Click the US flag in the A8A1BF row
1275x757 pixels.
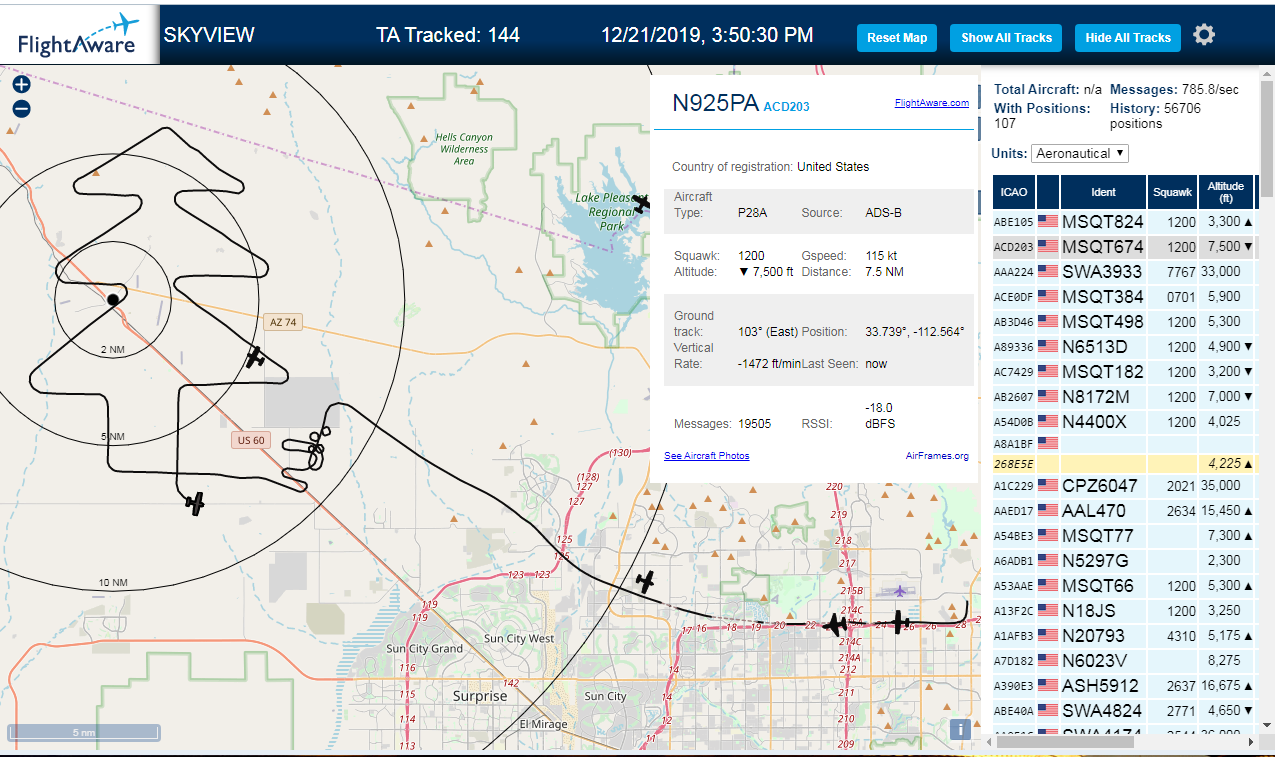(x=1048, y=442)
